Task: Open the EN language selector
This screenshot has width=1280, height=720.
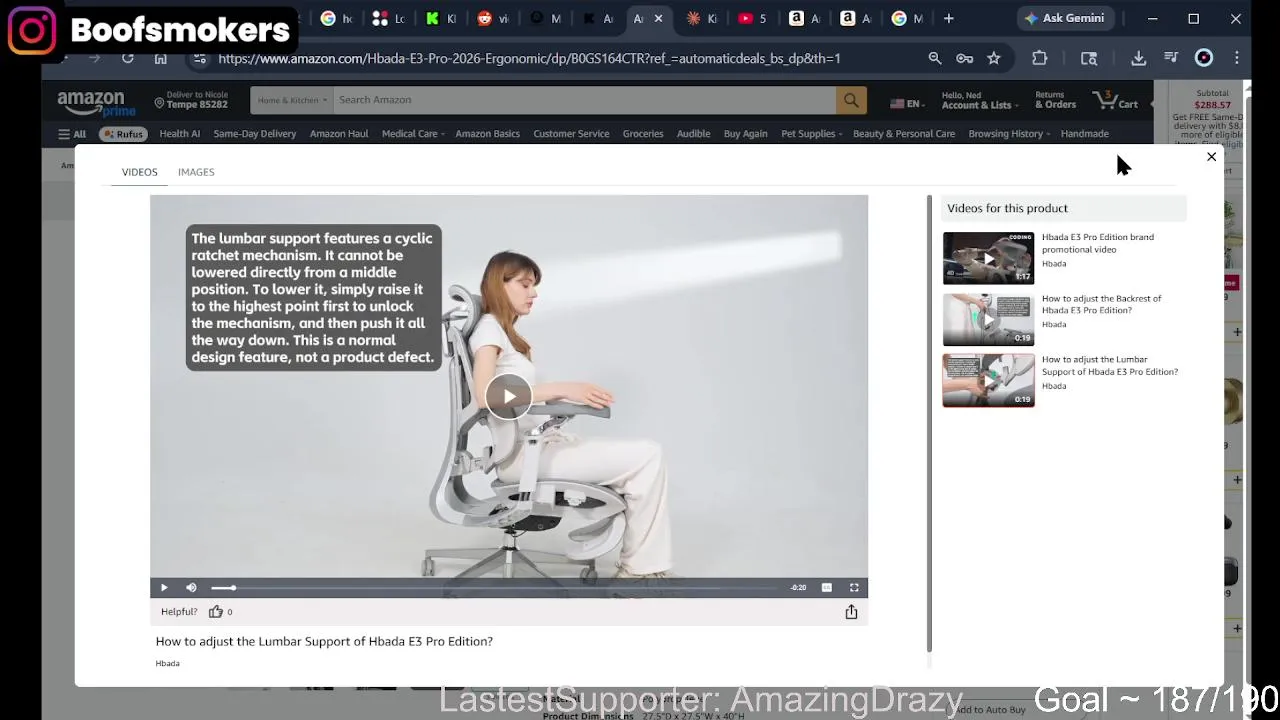Action: pos(906,104)
